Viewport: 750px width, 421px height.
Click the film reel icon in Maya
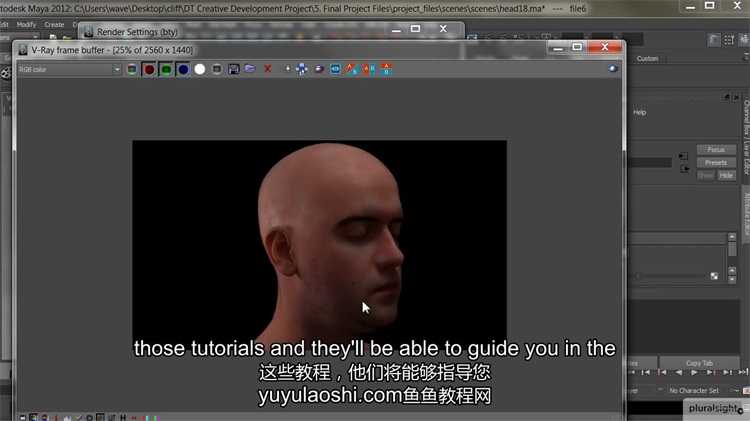5,74
